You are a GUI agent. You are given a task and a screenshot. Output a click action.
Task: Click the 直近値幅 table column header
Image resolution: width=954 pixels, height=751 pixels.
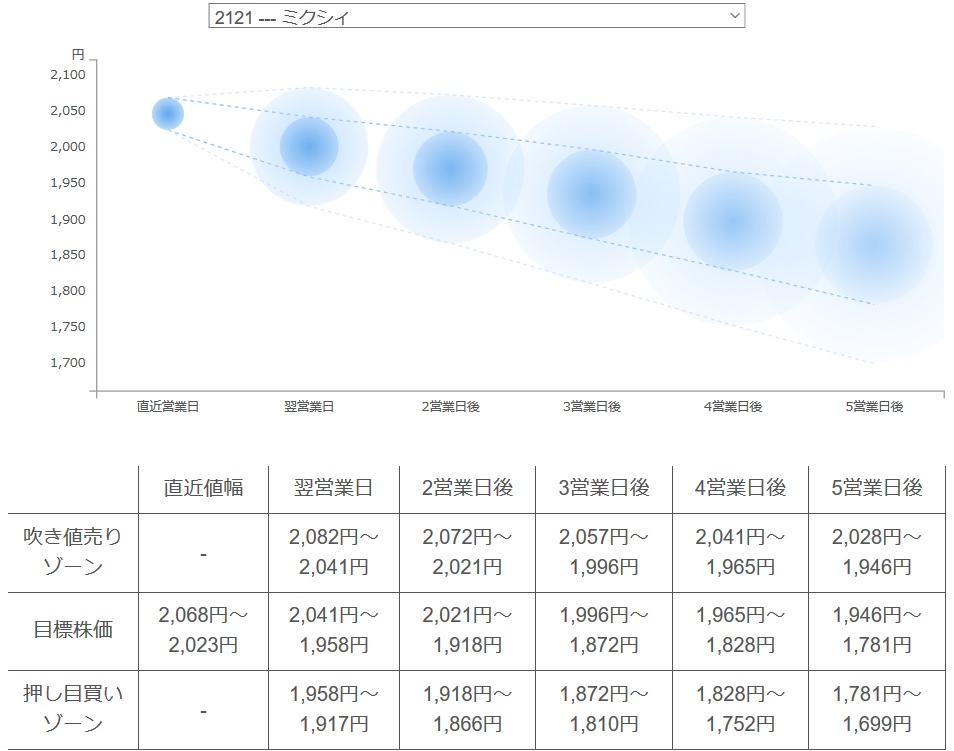click(203, 488)
